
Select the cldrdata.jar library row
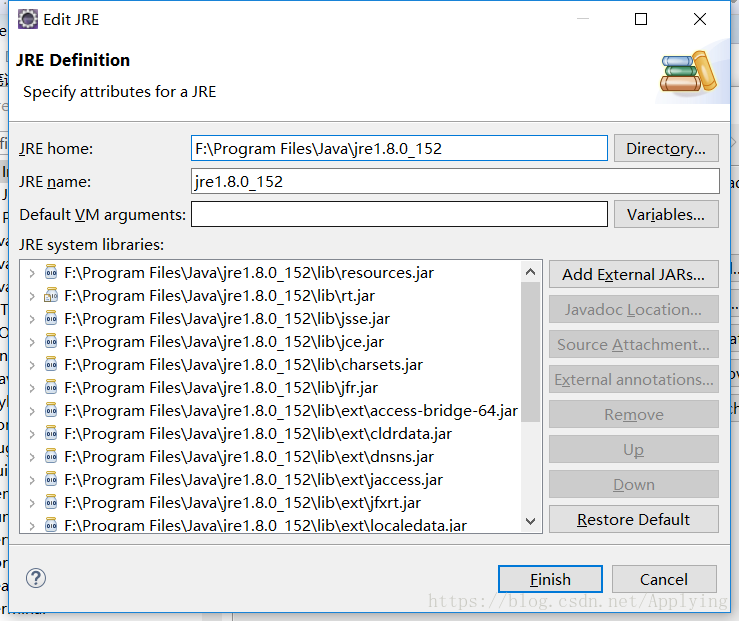click(x=257, y=434)
